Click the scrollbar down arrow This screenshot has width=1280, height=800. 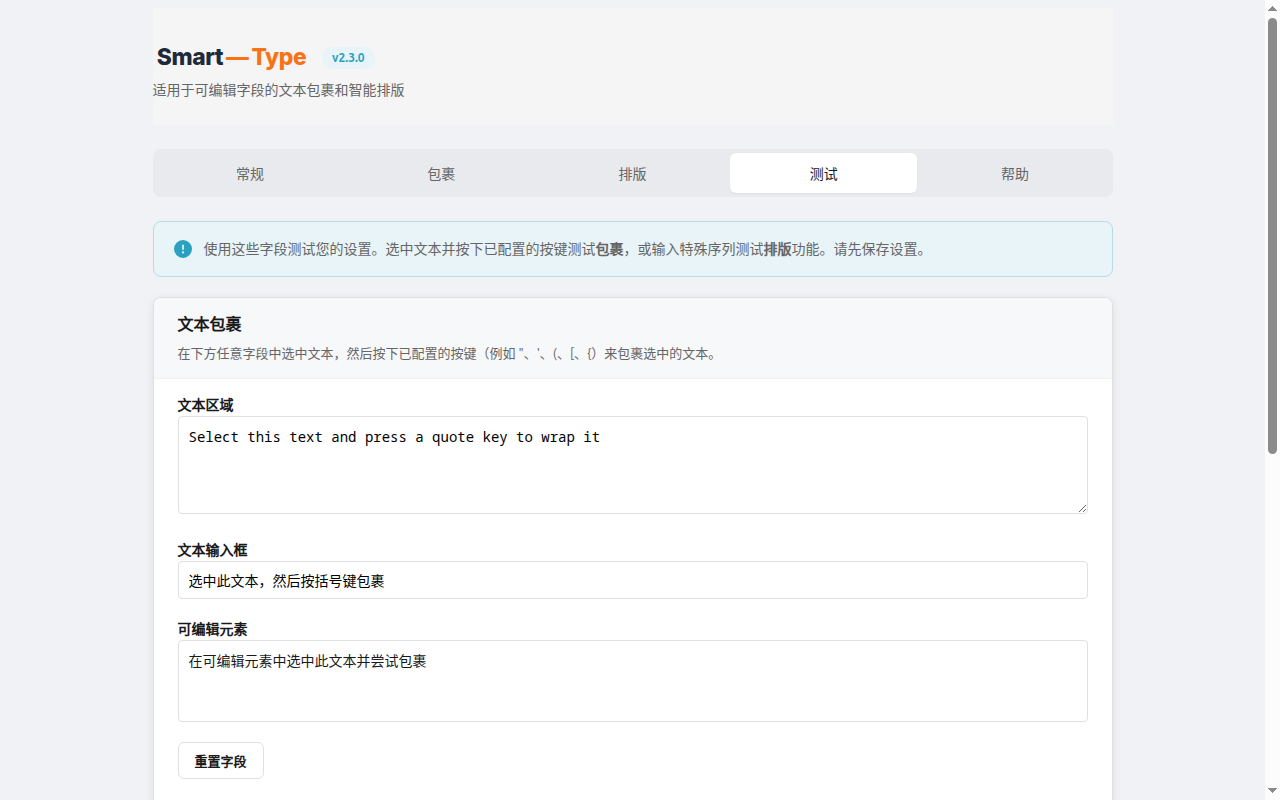(x=1272, y=792)
